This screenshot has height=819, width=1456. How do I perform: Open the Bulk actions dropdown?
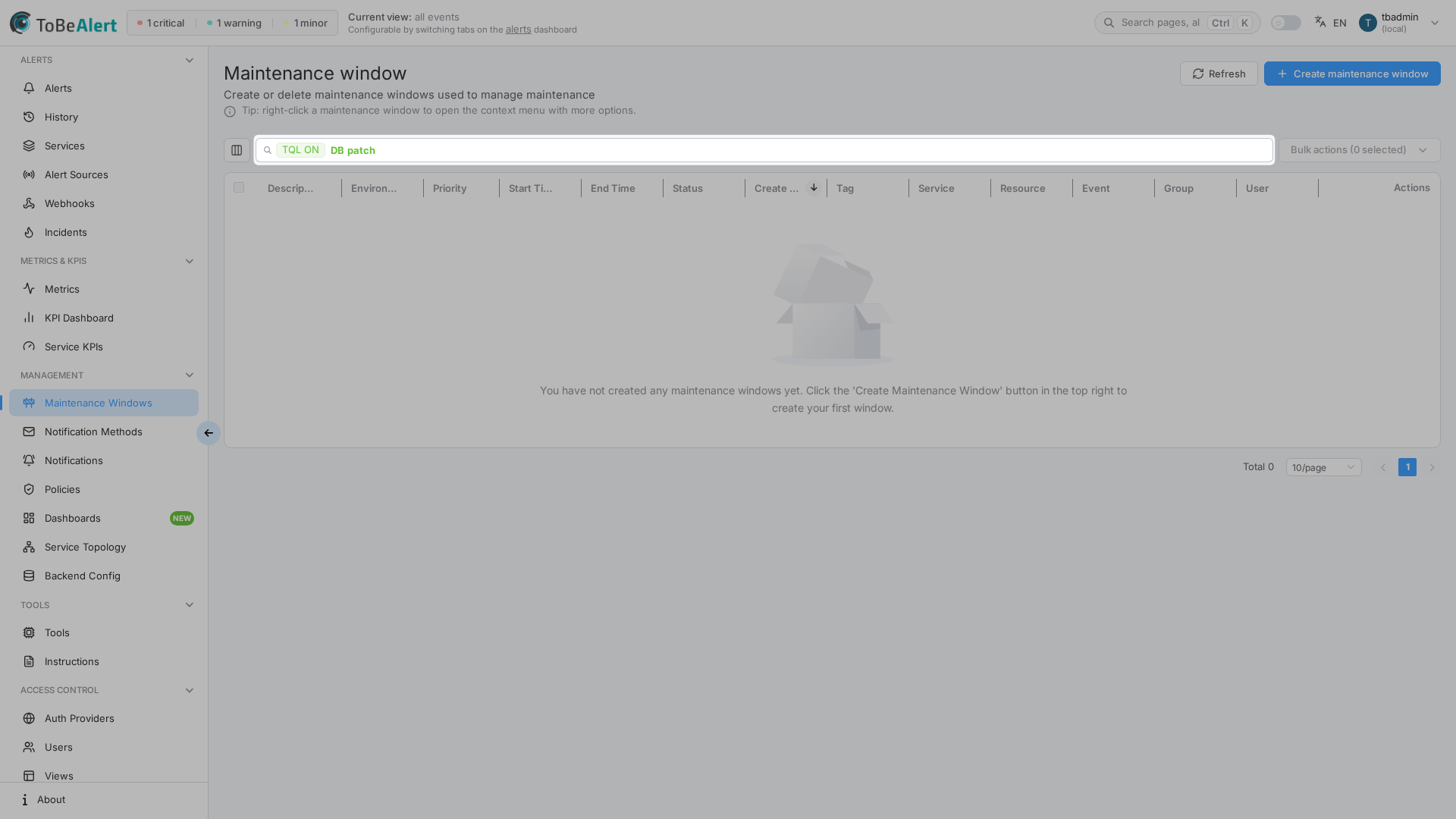[x=1359, y=150]
